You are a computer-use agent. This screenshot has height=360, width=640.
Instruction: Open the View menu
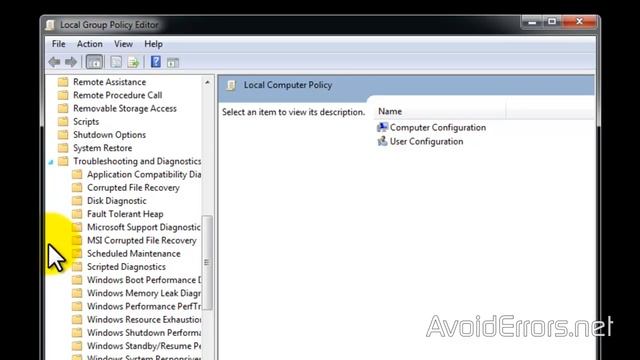[x=123, y=44]
